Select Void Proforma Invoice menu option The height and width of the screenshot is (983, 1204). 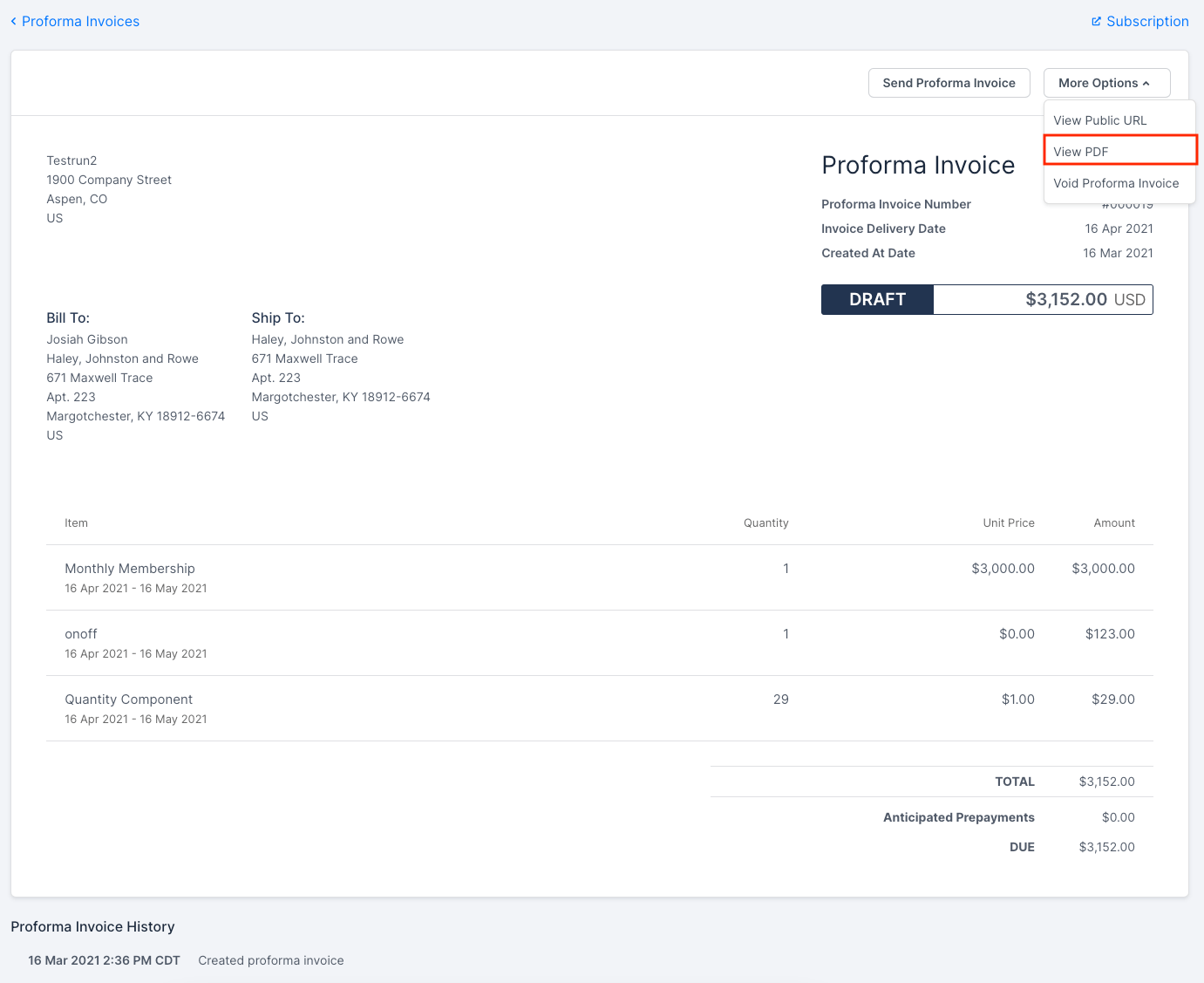[x=1115, y=183]
